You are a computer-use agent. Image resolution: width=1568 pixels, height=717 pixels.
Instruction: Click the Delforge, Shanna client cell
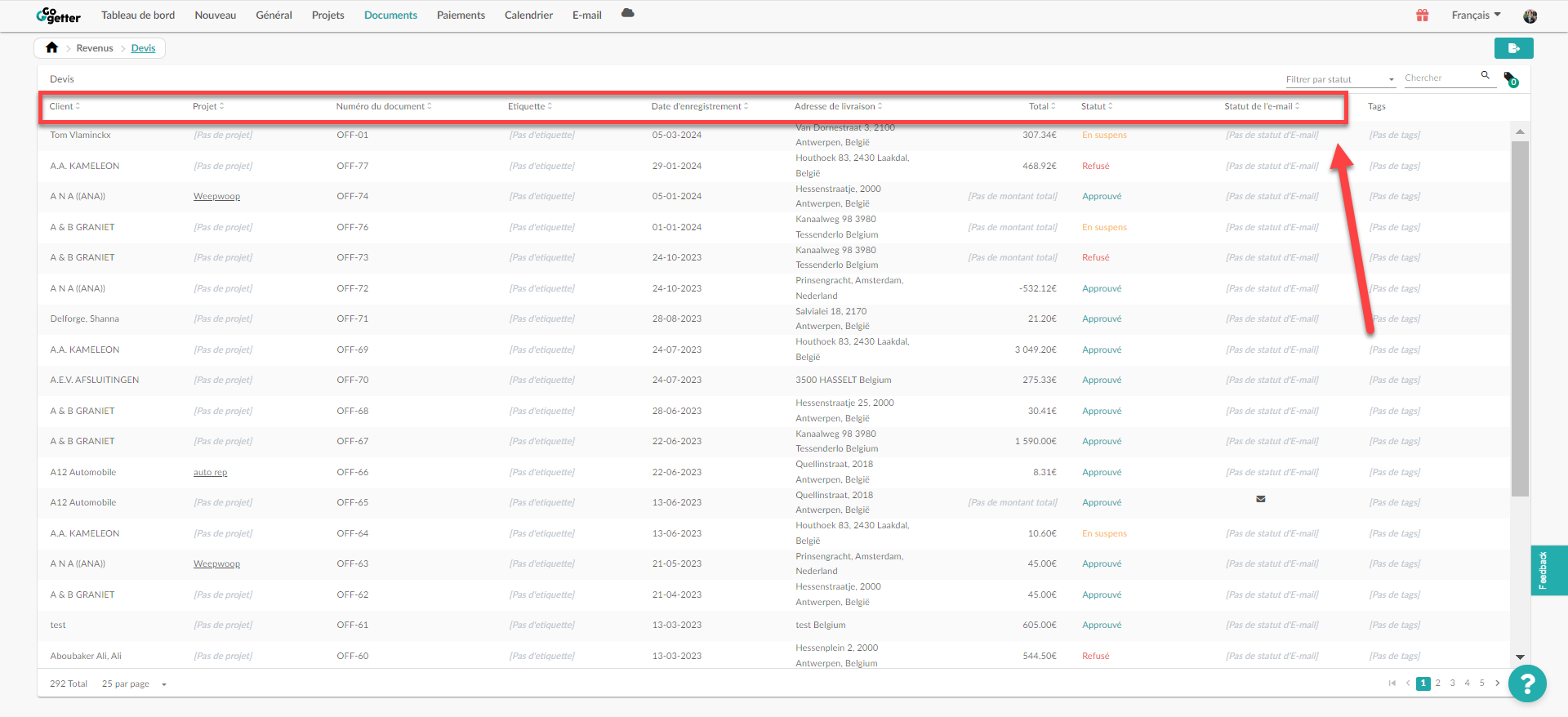(x=84, y=318)
